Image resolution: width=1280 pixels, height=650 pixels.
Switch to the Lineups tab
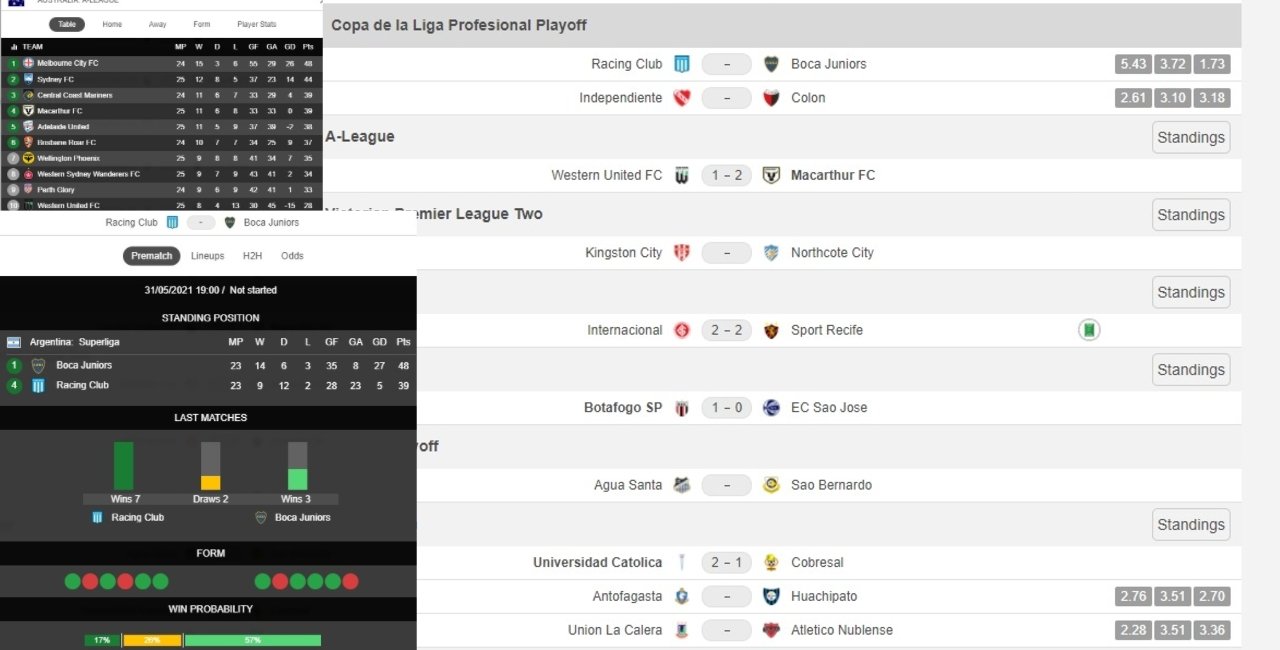208,256
